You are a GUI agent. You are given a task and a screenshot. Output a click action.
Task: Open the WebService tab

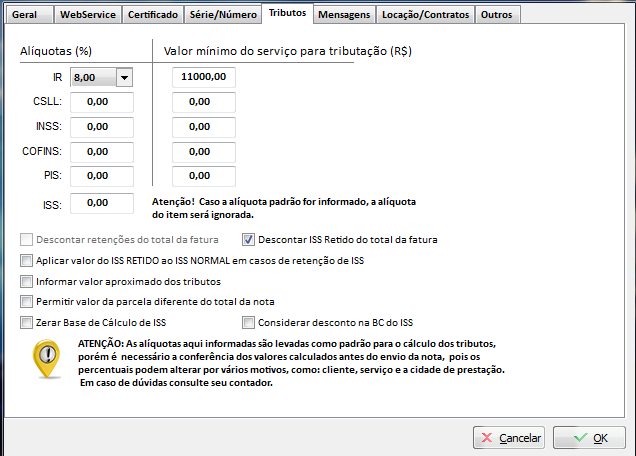88,15
